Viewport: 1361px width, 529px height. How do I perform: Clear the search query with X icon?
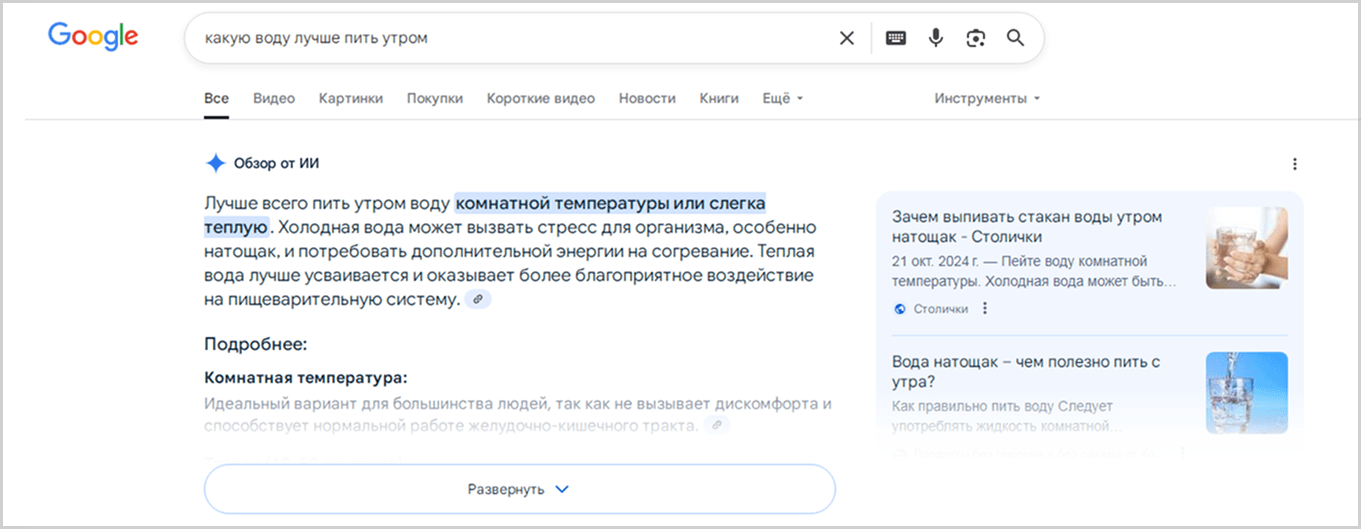pyautogui.click(x=846, y=38)
